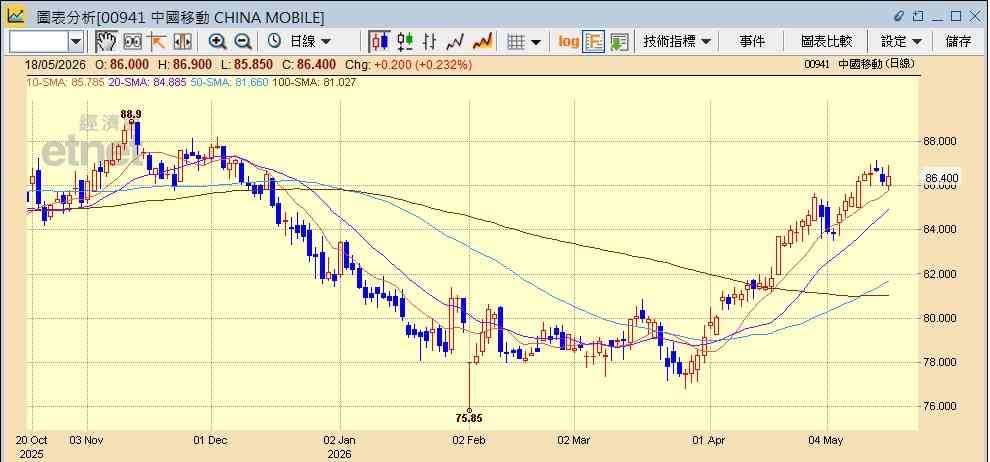This screenshot has width=990, height=462.
Task: Click the 00941 中國移動(日線) chart label
Action: coord(859,64)
